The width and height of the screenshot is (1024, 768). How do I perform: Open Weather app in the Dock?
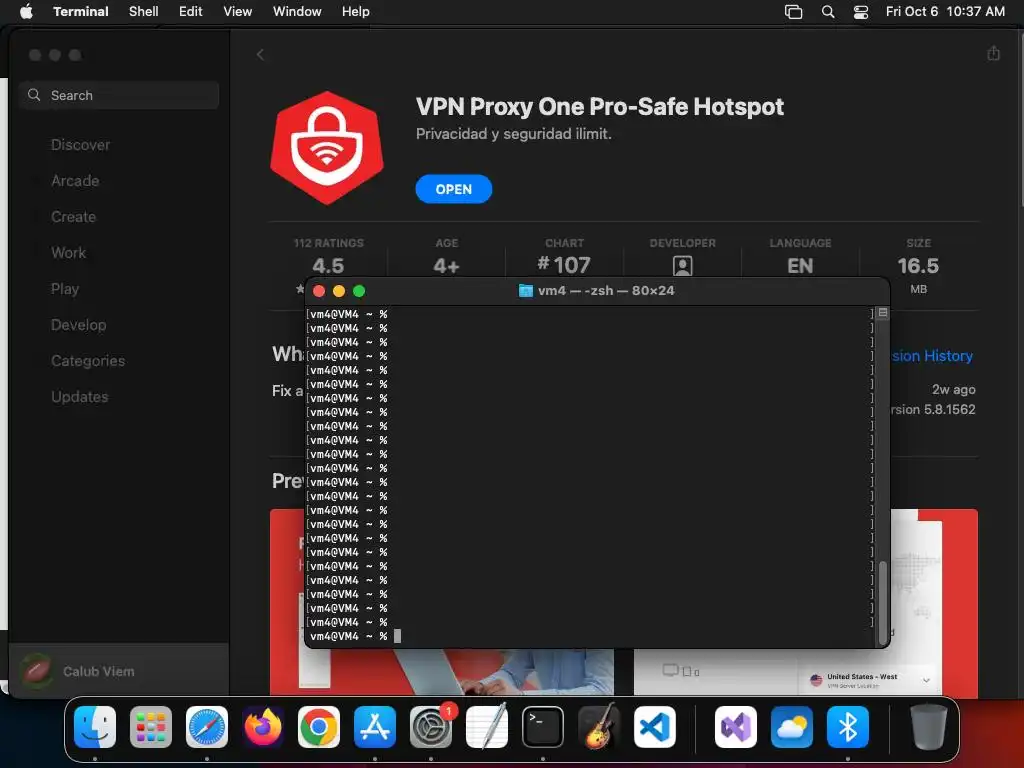pyautogui.click(x=792, y=727)
